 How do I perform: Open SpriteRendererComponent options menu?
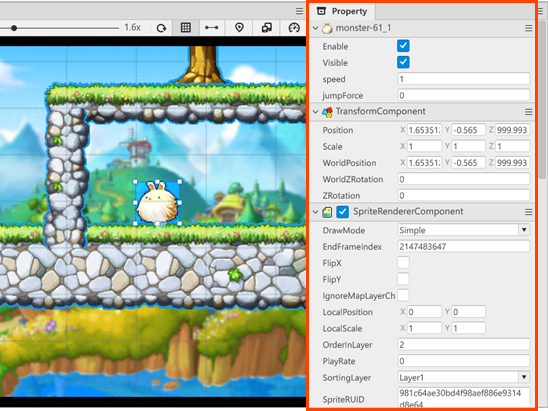(528, 212)
